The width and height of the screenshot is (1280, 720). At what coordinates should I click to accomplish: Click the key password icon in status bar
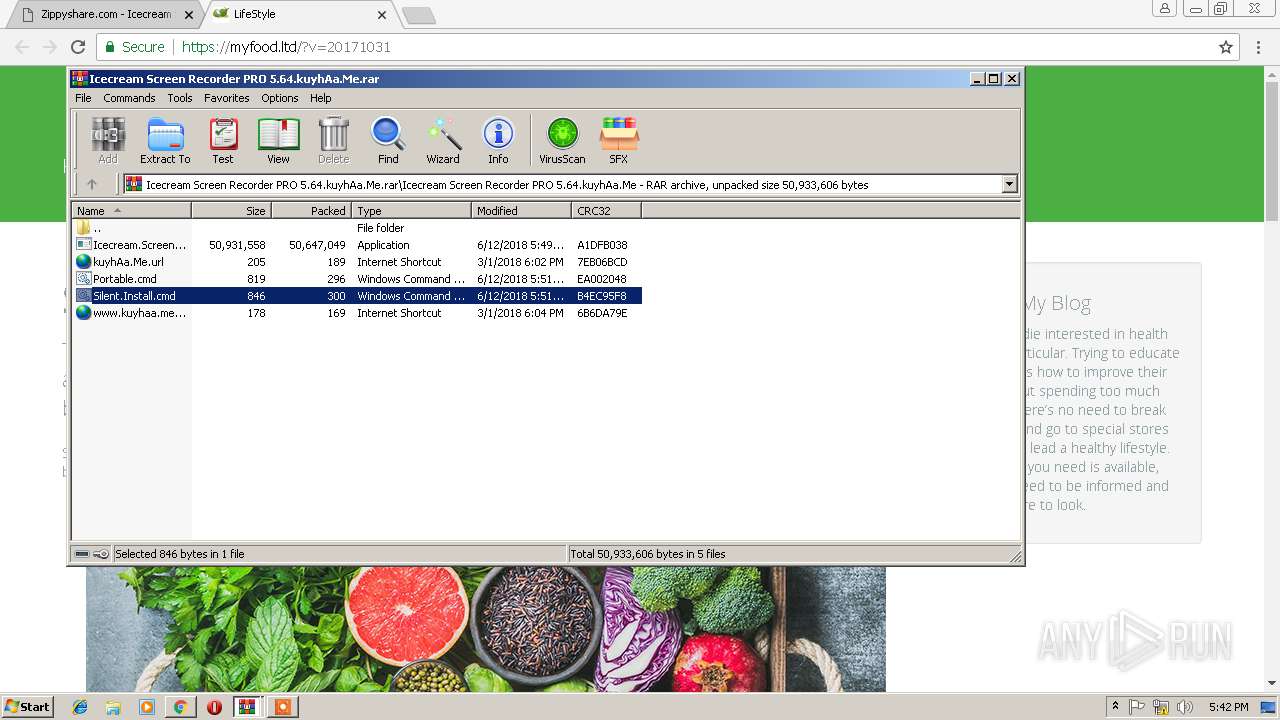(101, 554)
